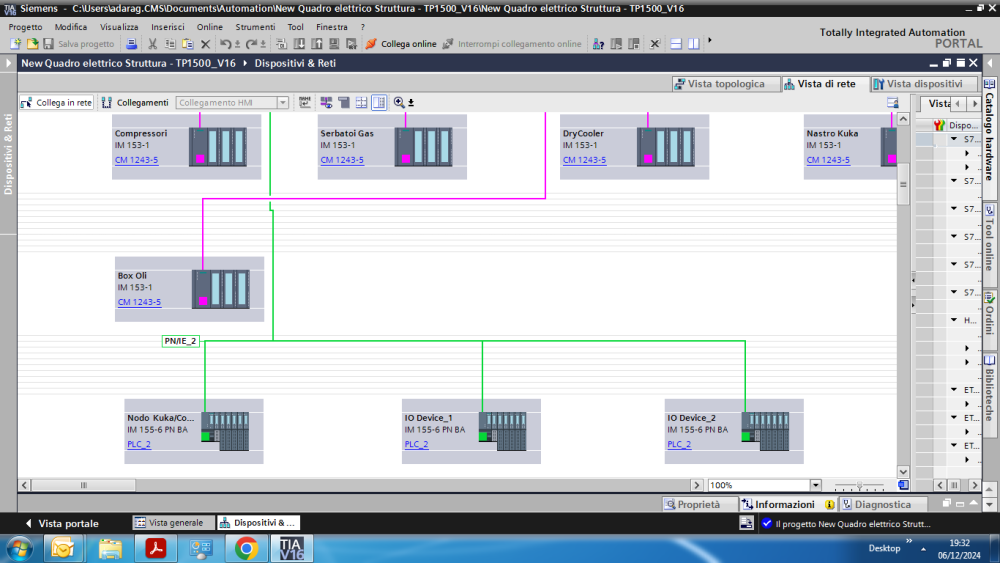The image size is (1000, 563).
Task: Click the Undo arrow icon
Action: pyautogui.click(x=225, y=44)
